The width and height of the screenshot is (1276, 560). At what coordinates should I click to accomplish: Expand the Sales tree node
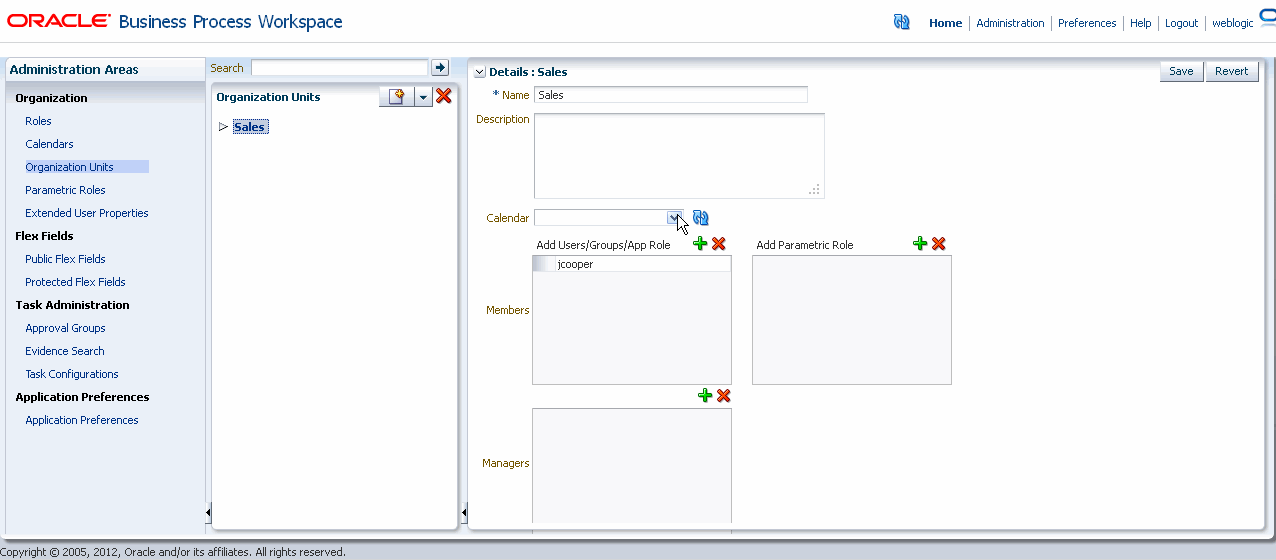tap(223, 127)
